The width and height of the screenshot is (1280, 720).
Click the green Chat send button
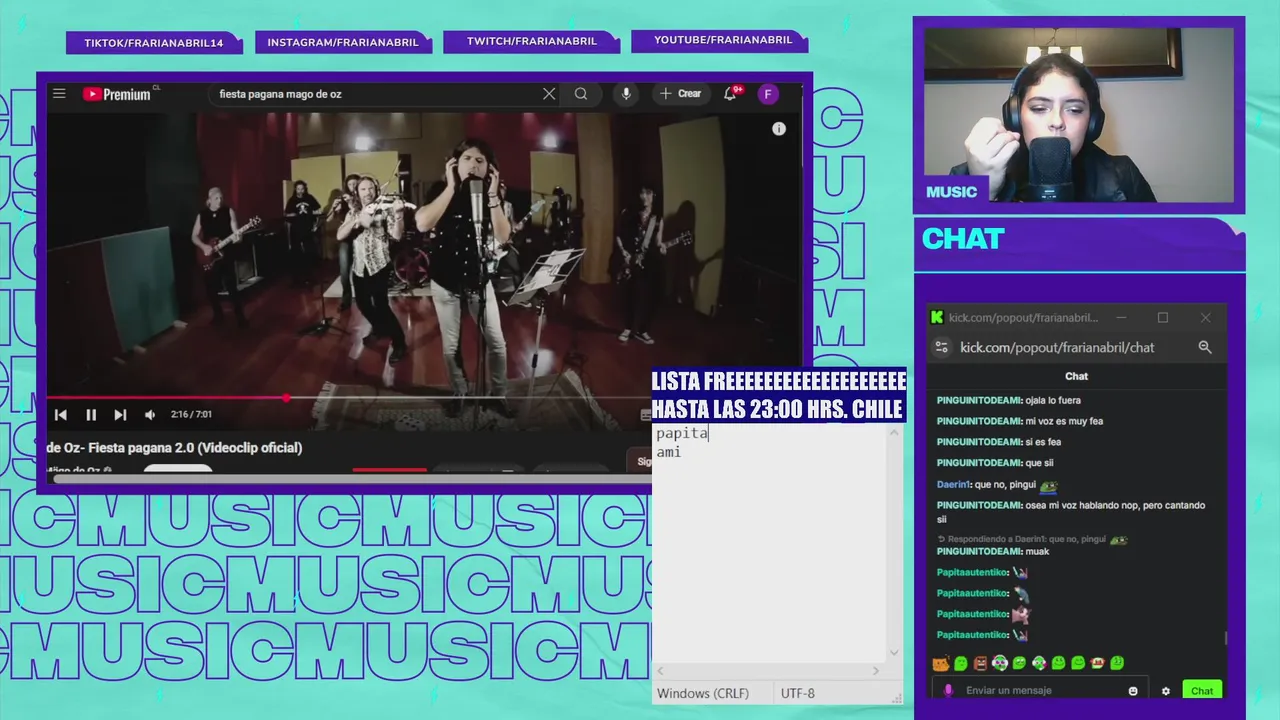click(1202, 690)
